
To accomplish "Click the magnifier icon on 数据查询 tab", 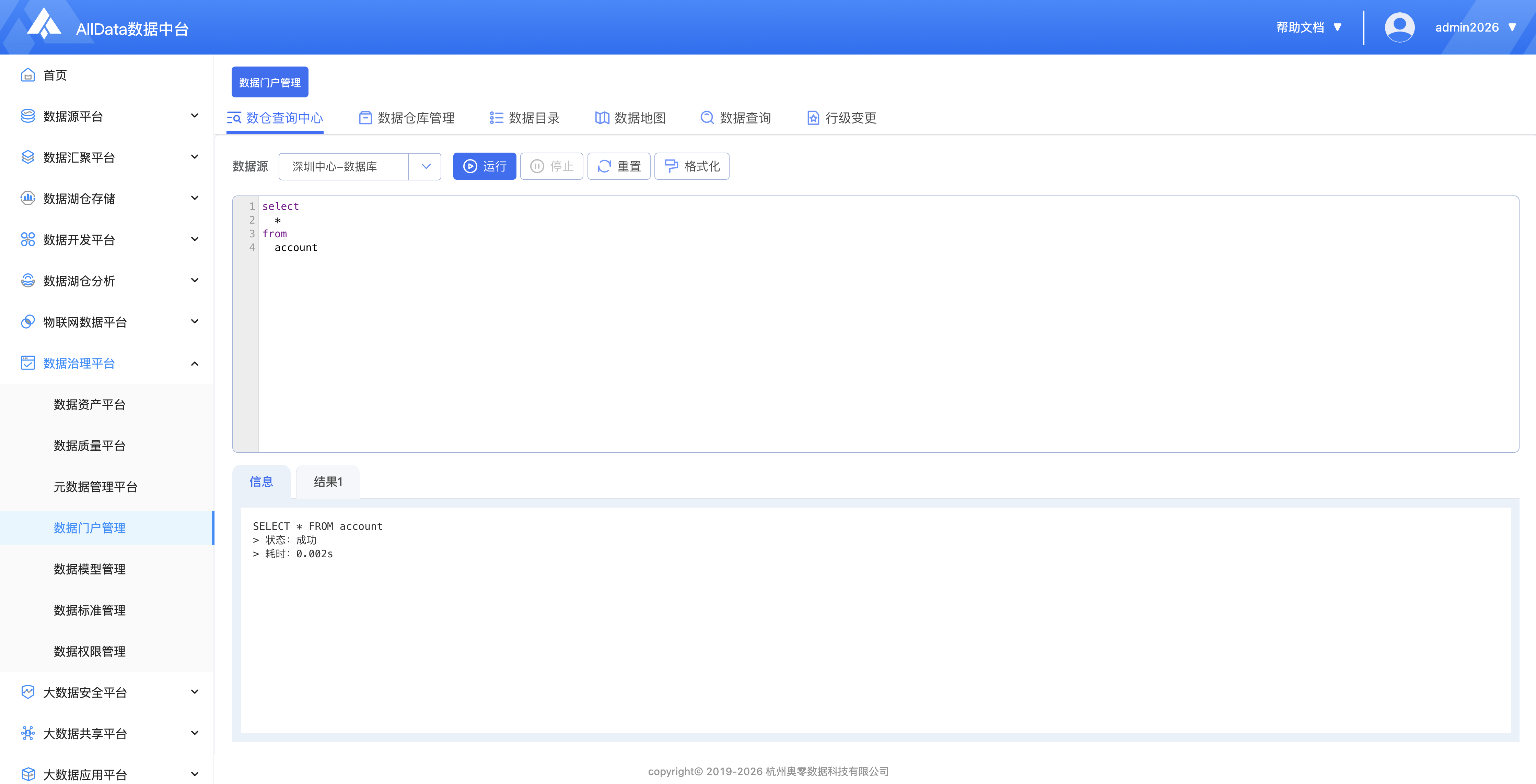I will (707, 118).
